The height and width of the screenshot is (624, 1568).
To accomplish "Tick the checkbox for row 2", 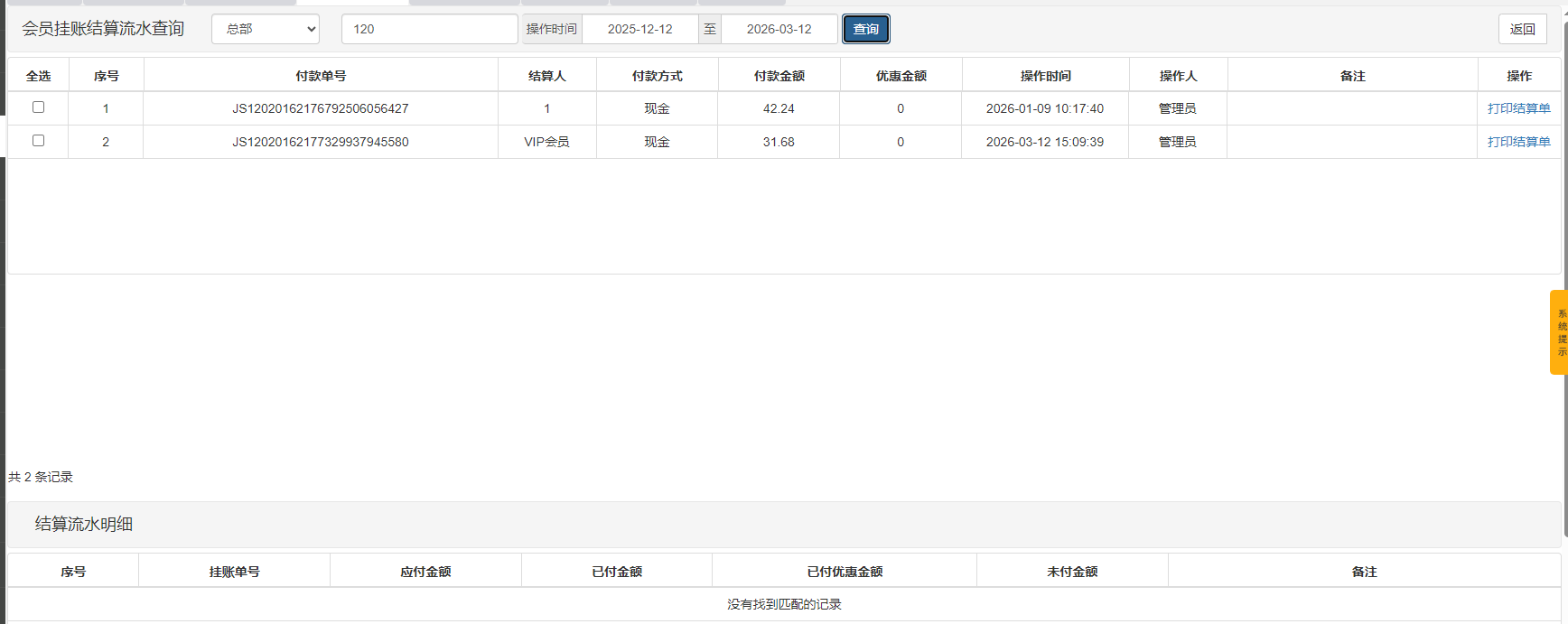I will pyautogui.click(x=38, y=141).
